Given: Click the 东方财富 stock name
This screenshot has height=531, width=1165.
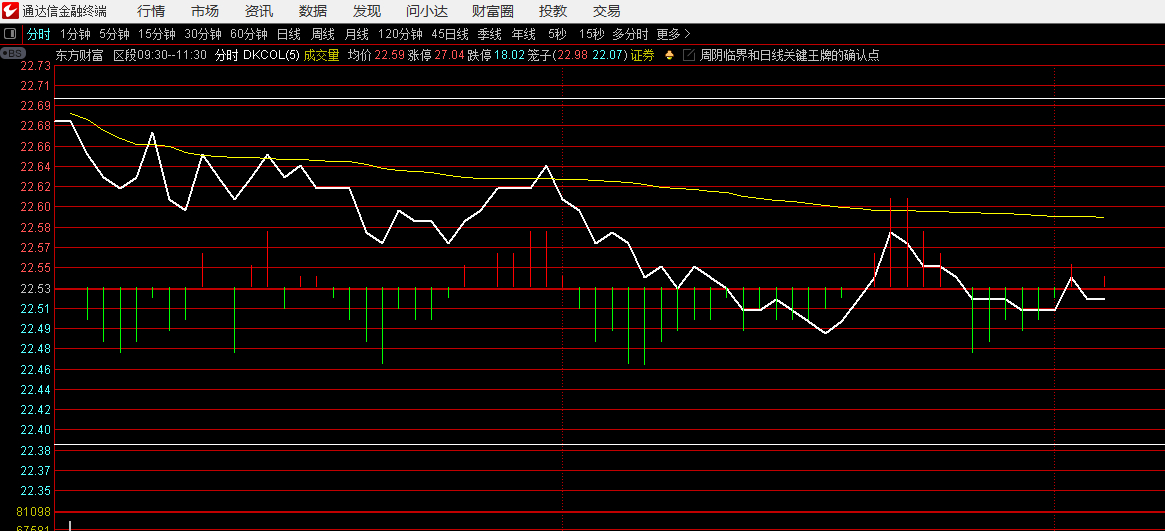Looking at the screenshot, I should click(x=79, y=56).
